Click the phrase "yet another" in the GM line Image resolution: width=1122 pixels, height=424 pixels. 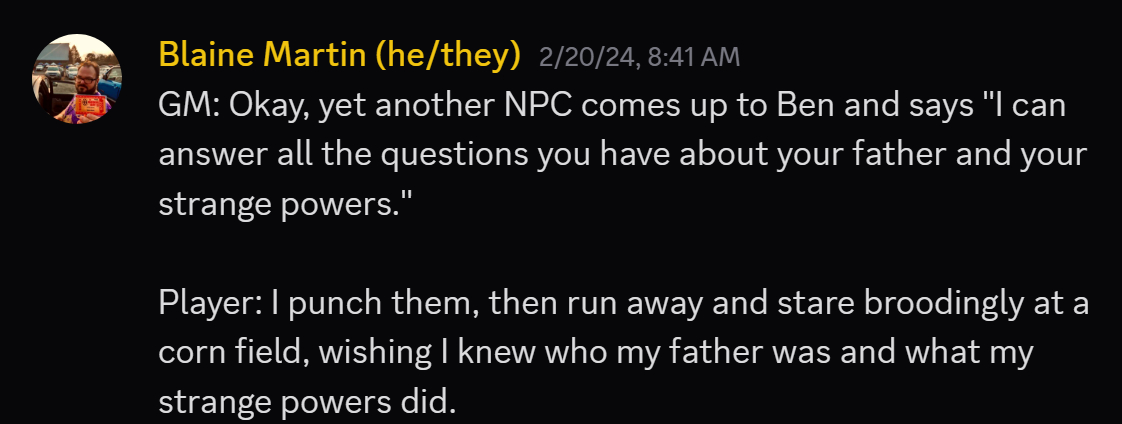click(x=404, y=107)
